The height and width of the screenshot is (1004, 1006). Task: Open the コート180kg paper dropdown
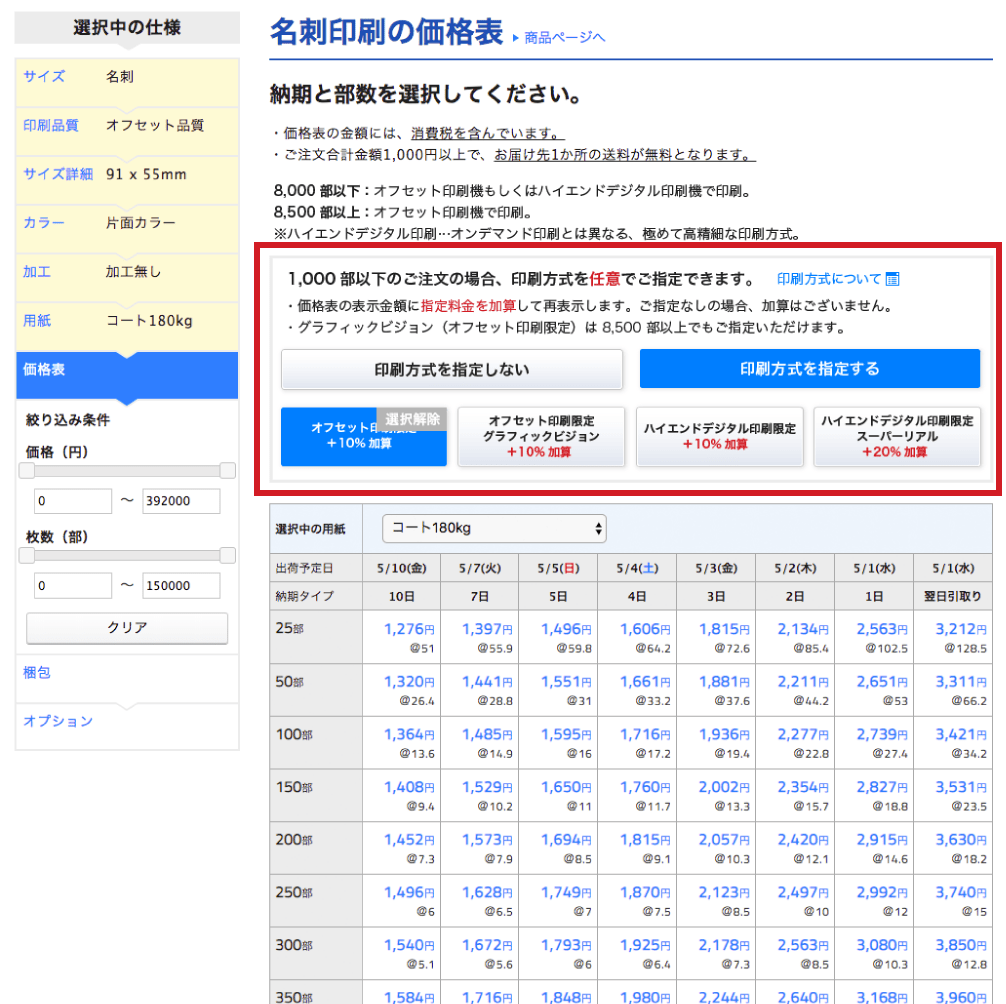tap(494, 527)
